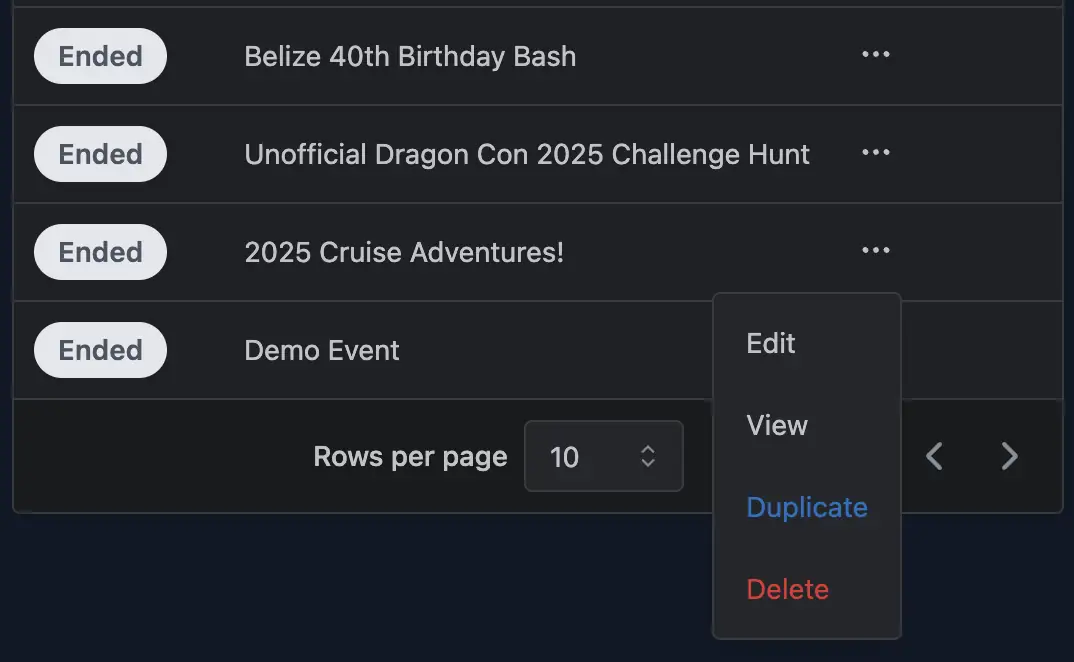Click the Ended badge on Belize 40th Birthday Bash
The height and width of the screenshot is (662, 1074).
pyautogui.click(x=99, y=55)
